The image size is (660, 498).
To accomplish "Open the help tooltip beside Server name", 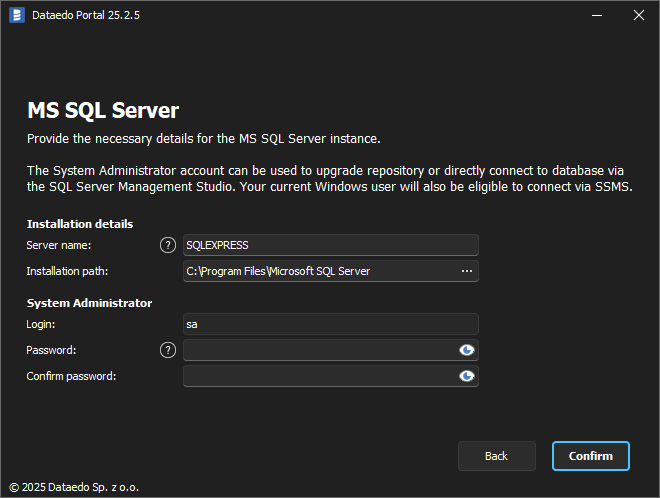I will coord(168,245).
